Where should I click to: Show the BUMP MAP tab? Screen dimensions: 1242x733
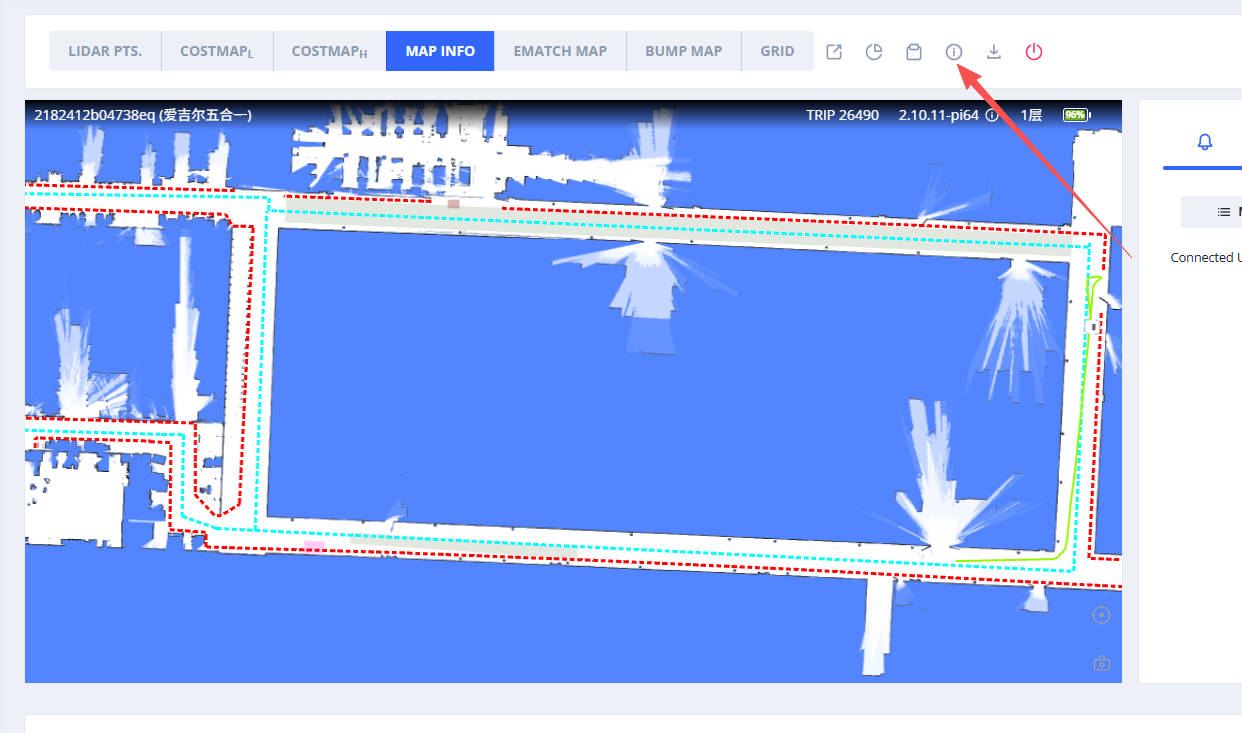[683, 51]
